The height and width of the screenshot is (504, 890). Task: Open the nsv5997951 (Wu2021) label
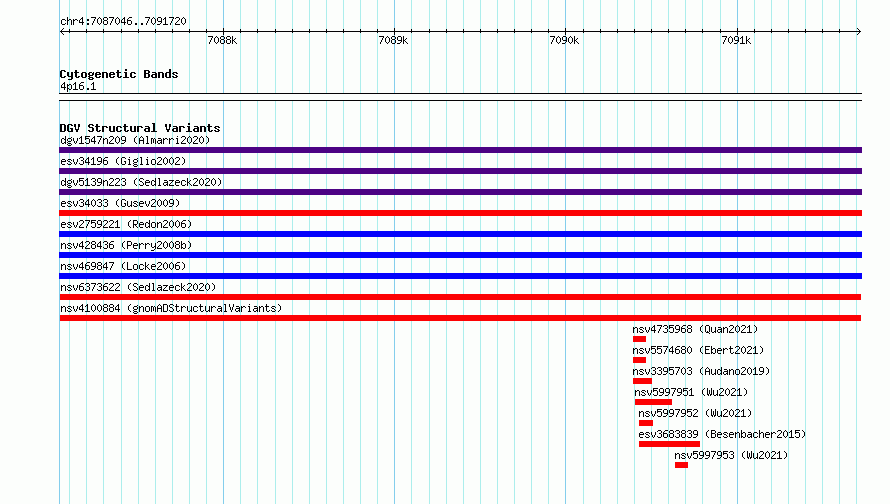[691, 392]
